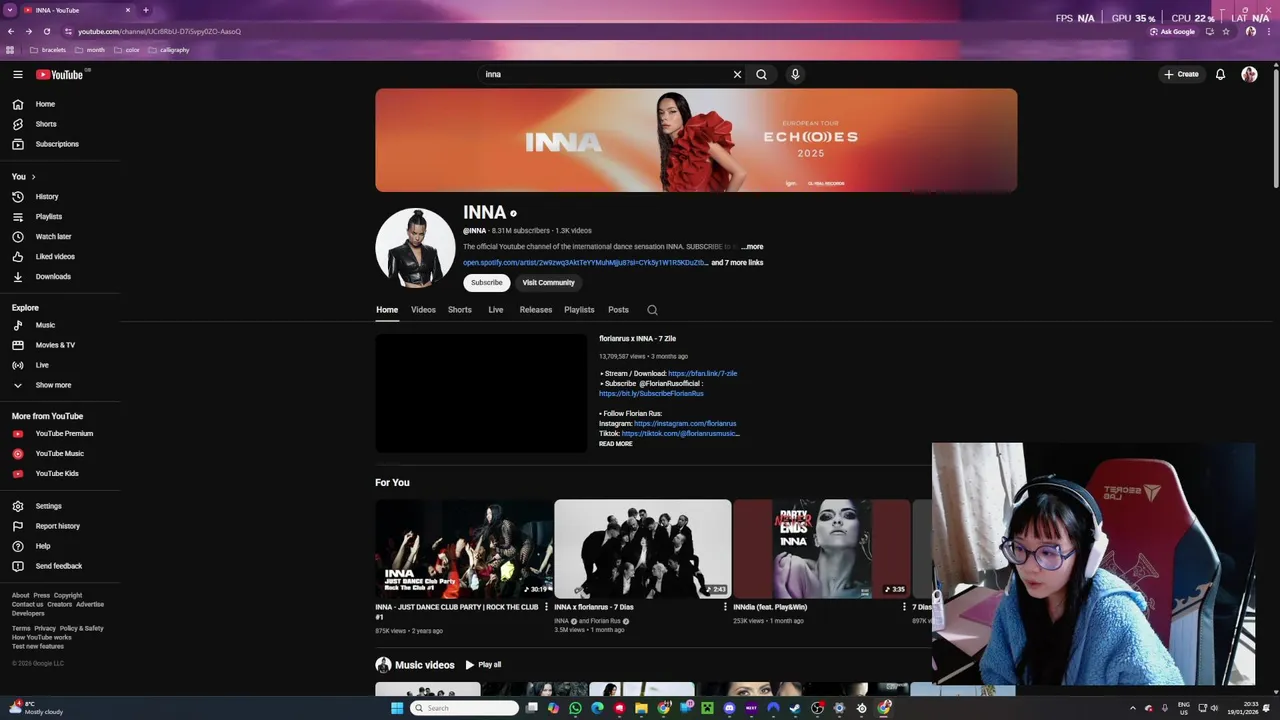
Task: Open the bracelets bookmarks folder
Action: point(48,50)
